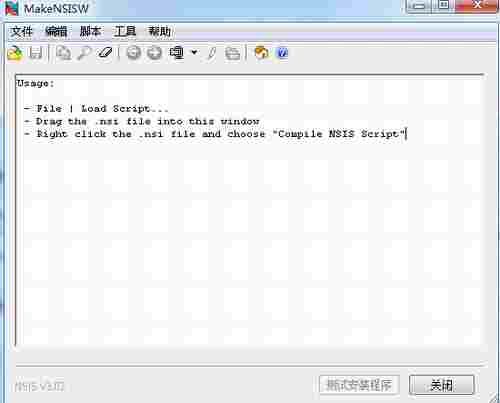Open the 工具 menu

click(125, 32)
